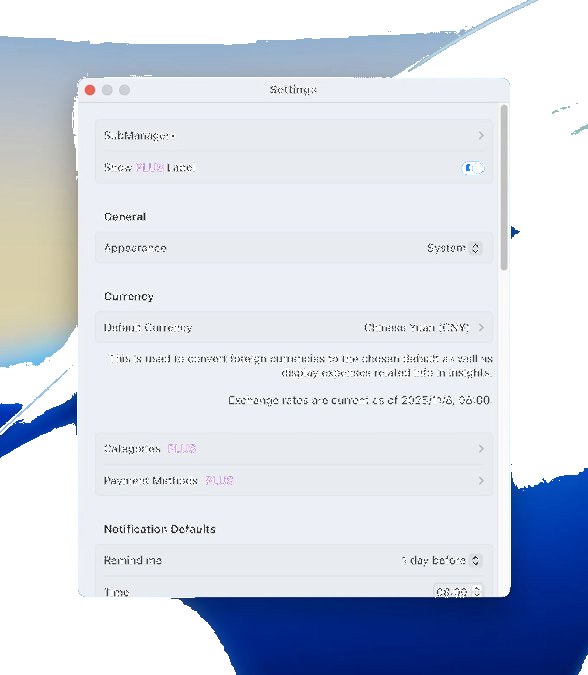Click the Categories row chevron
This screenshot has width=588, height=675.
481,449
